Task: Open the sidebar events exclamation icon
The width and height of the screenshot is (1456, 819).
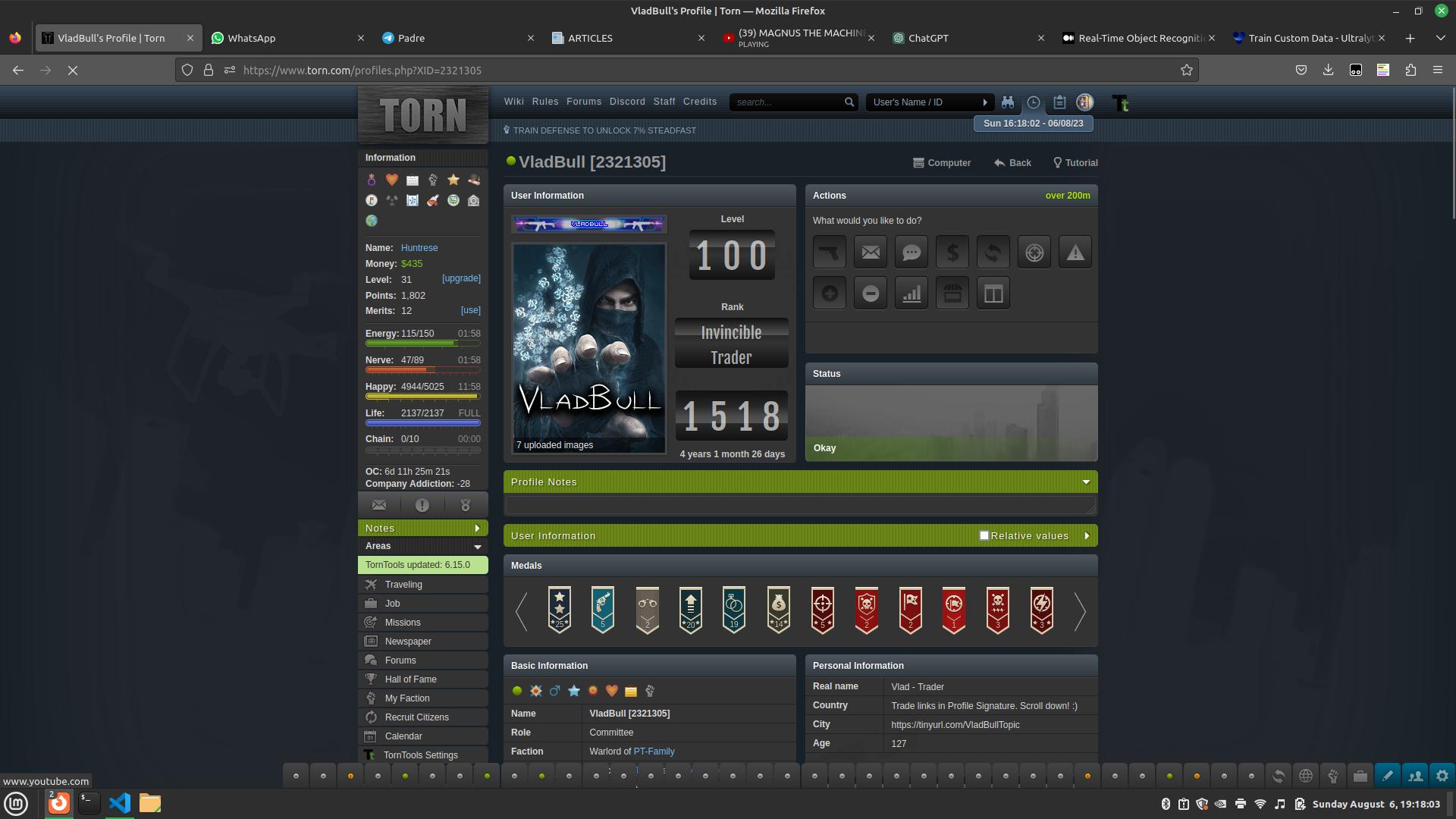Action: coord(422,505)
